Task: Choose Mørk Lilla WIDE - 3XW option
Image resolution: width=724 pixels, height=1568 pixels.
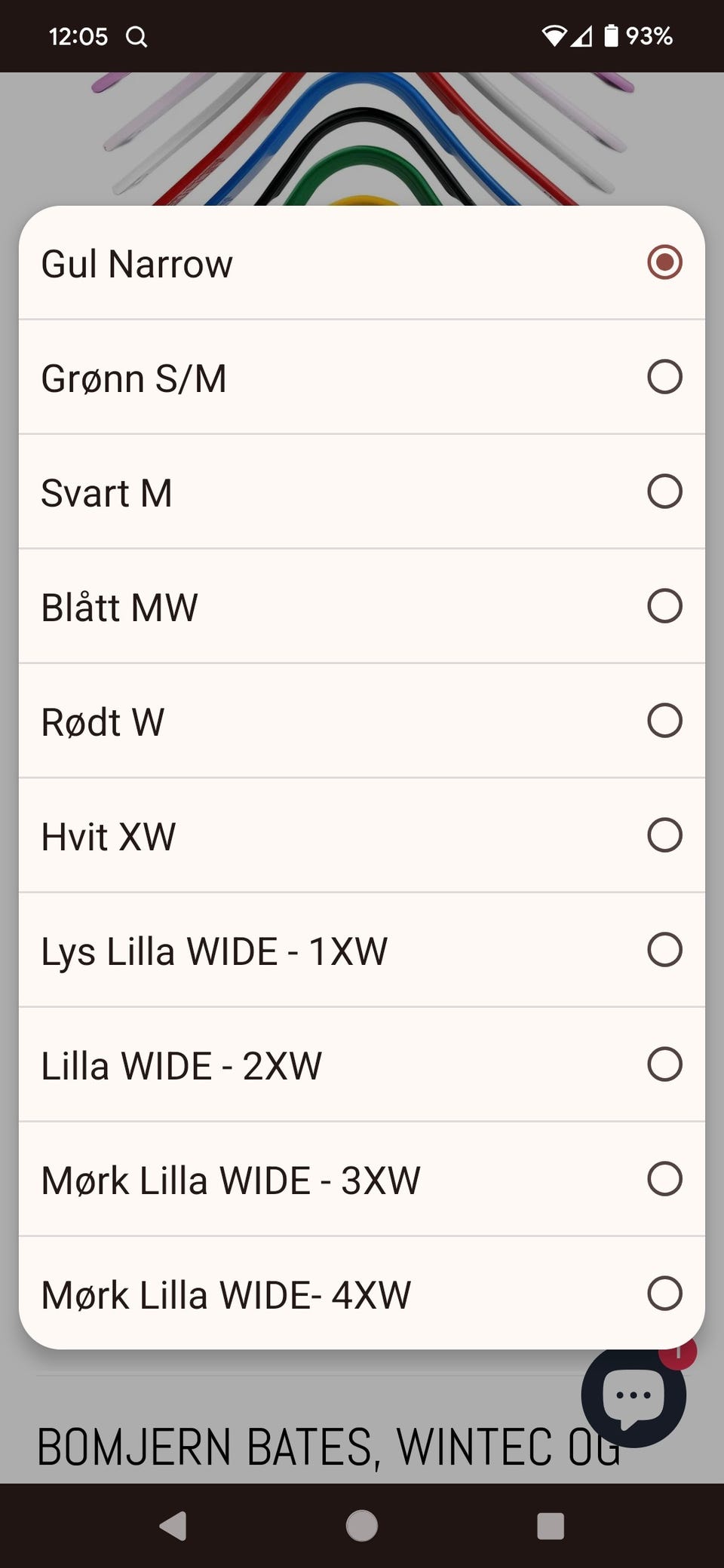Action: (x=362, y=1179)
